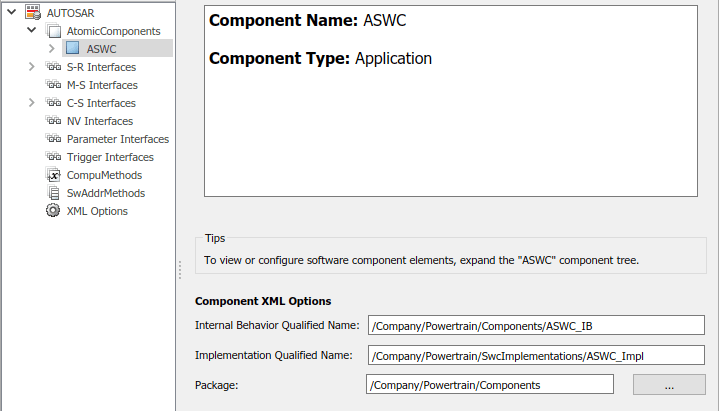Click the AUTOSAR root node icon
The width and height of the screenshot is (719, 411).
(32, 12)
